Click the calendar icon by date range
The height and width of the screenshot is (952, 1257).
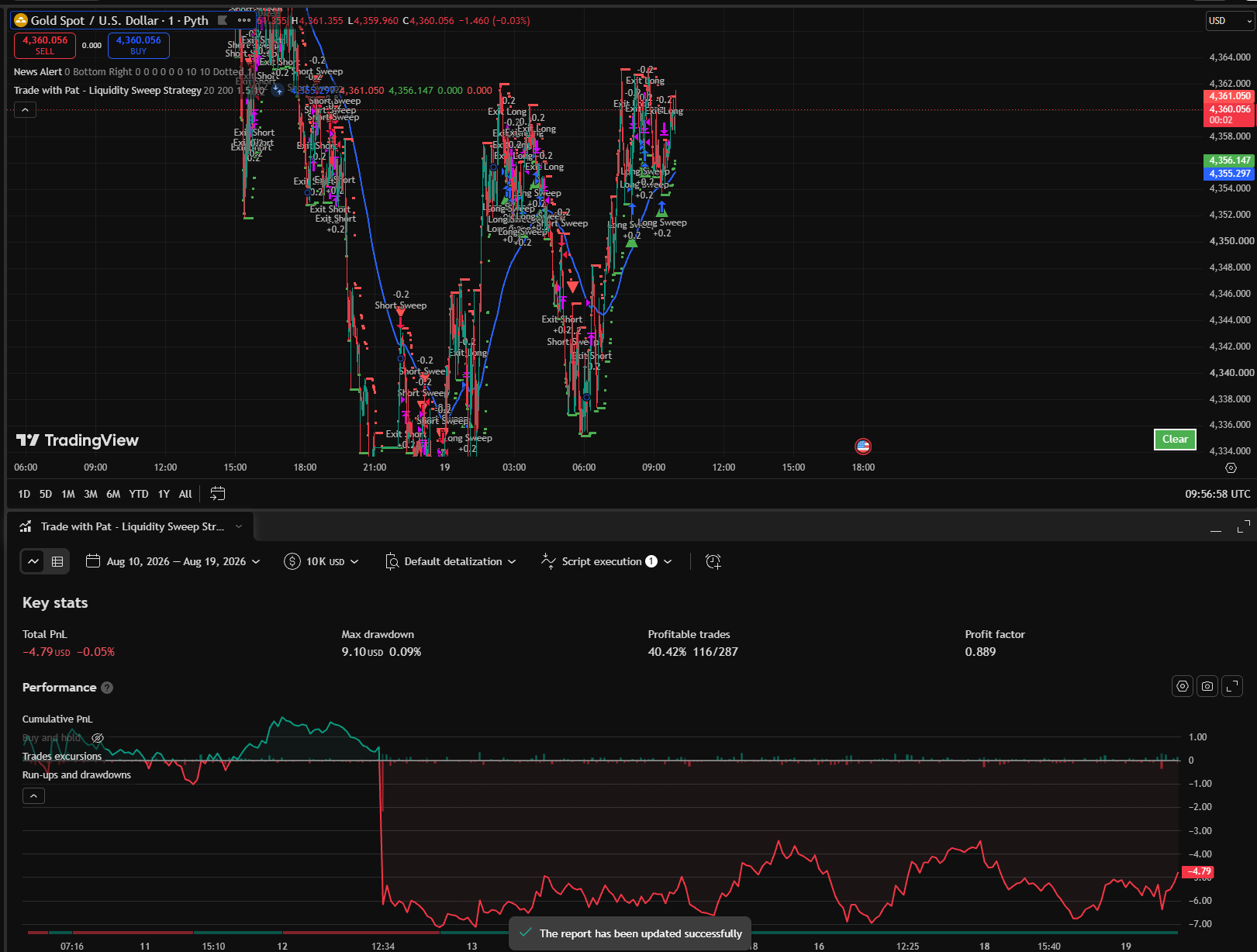tap(93, 561)
